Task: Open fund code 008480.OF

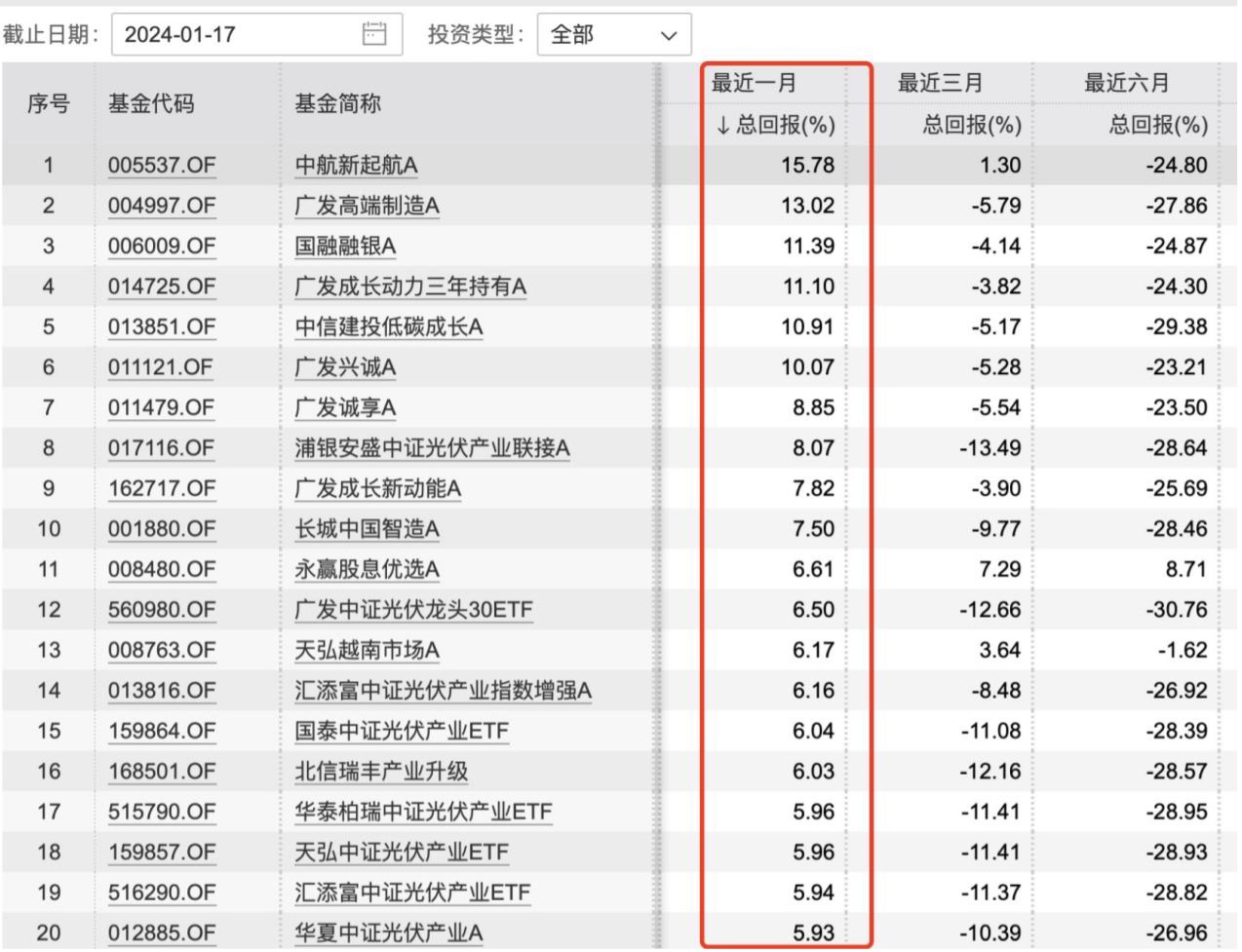Action: [162, 569]
